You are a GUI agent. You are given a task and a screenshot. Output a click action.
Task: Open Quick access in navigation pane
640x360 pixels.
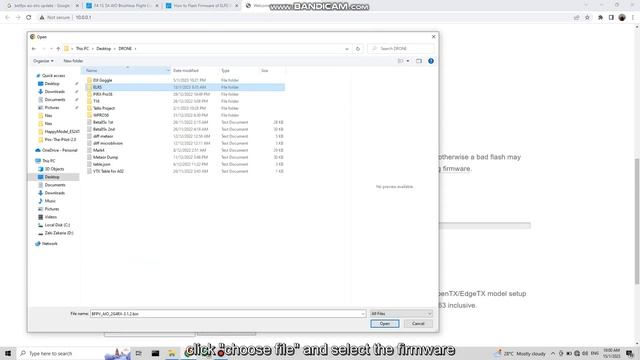pyautogui.click(x=53, y=76)
